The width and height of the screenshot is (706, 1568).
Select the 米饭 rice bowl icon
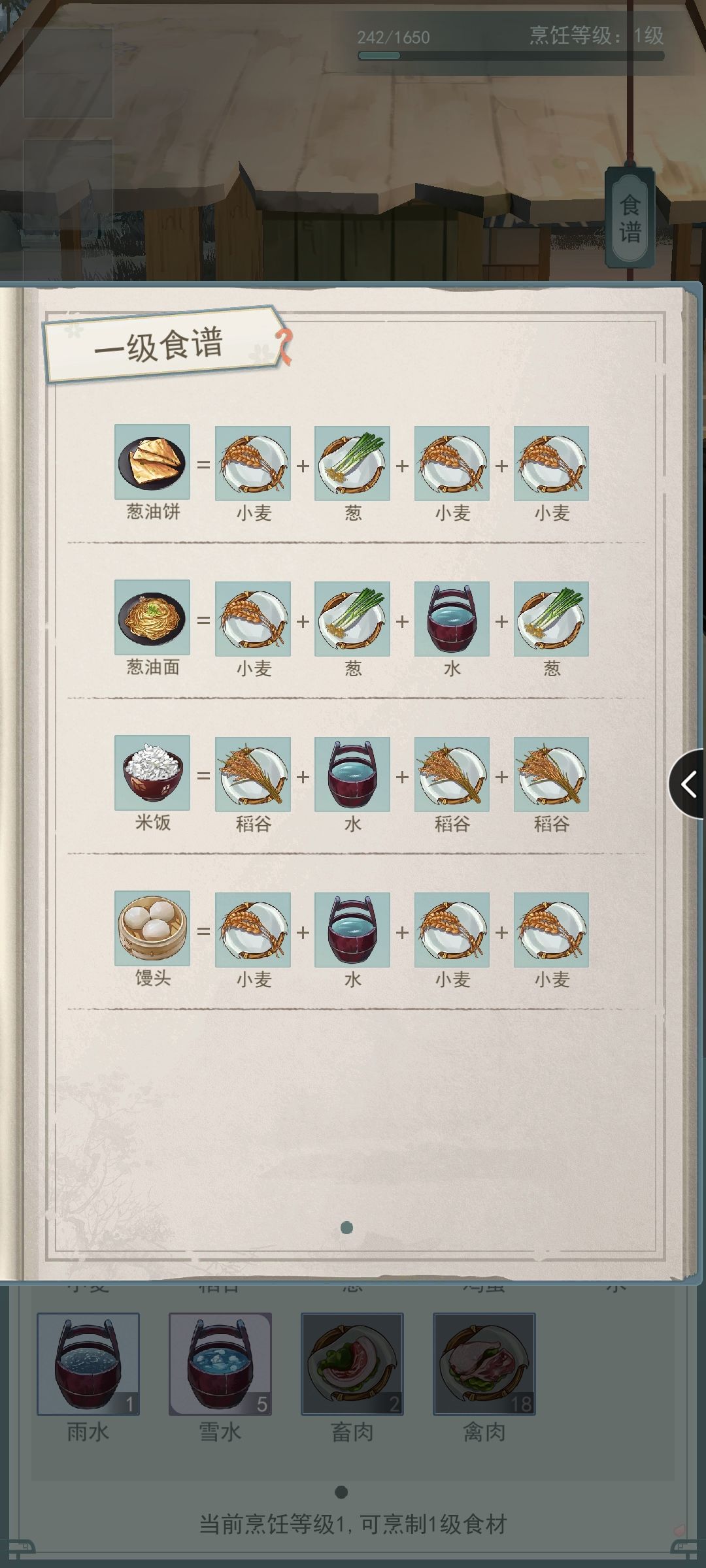(x=152, y=773)
